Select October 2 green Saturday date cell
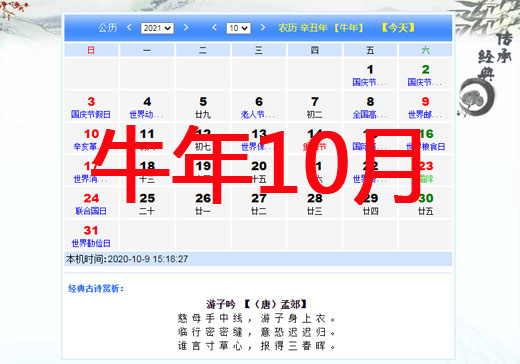 (425, 74)
